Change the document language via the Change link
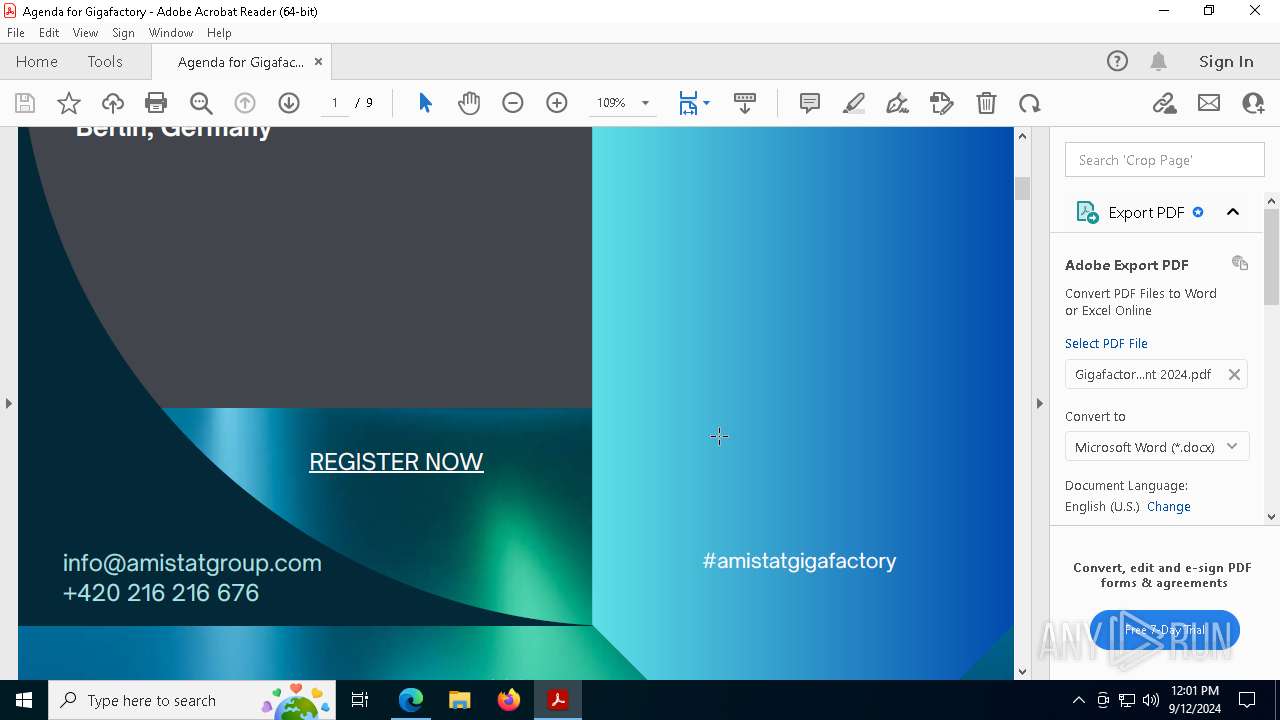 [x=1169, y=506]
